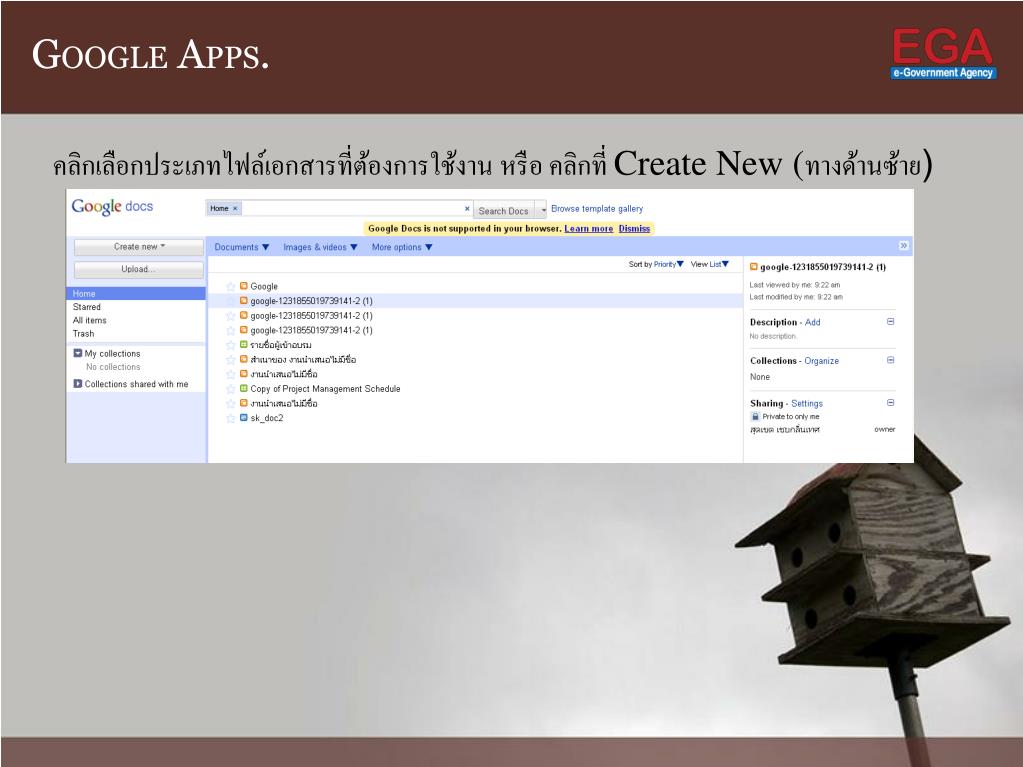Dismiss the unsupported browser warning

634,228
